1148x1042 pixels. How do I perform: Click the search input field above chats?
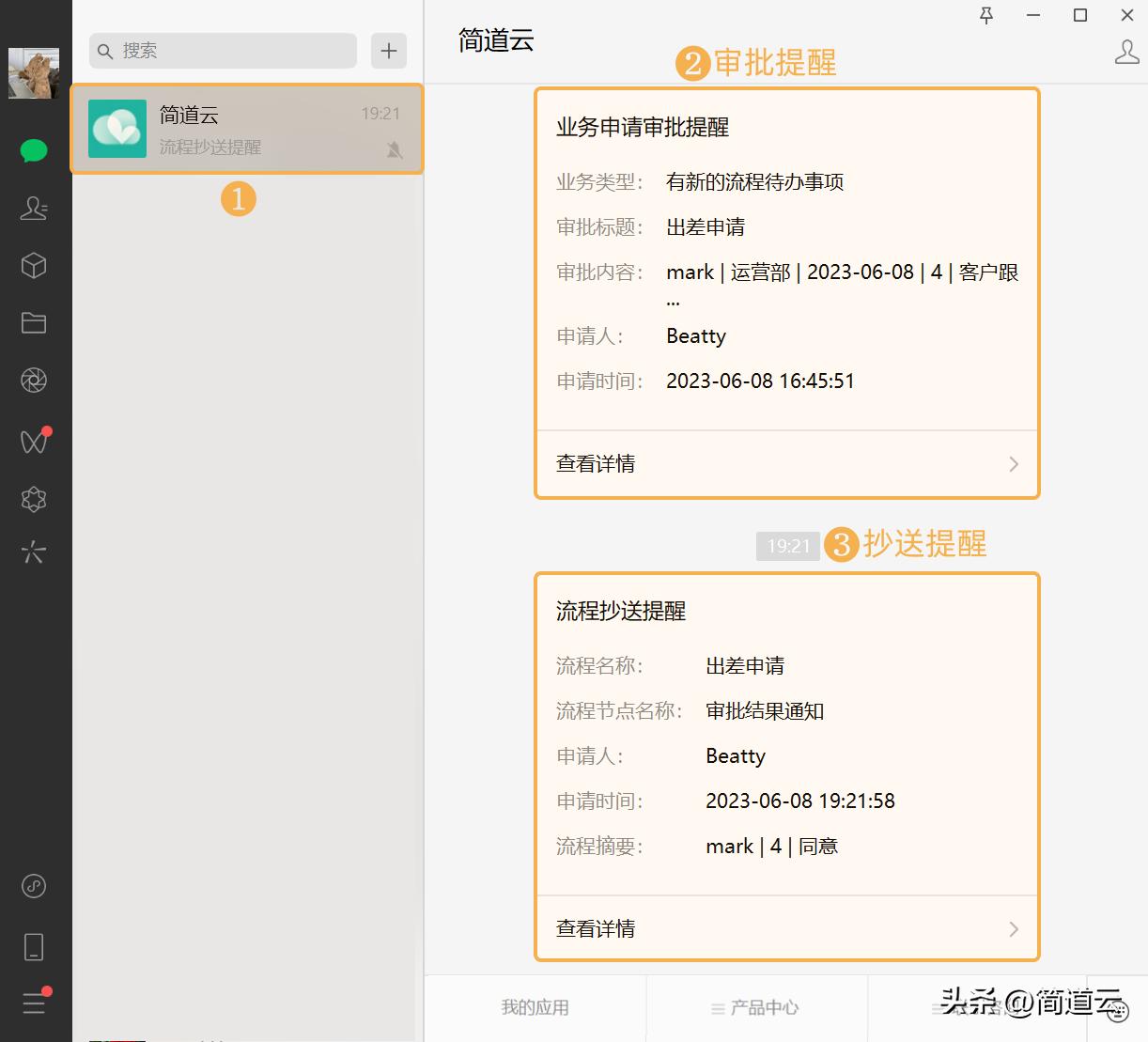222,51
